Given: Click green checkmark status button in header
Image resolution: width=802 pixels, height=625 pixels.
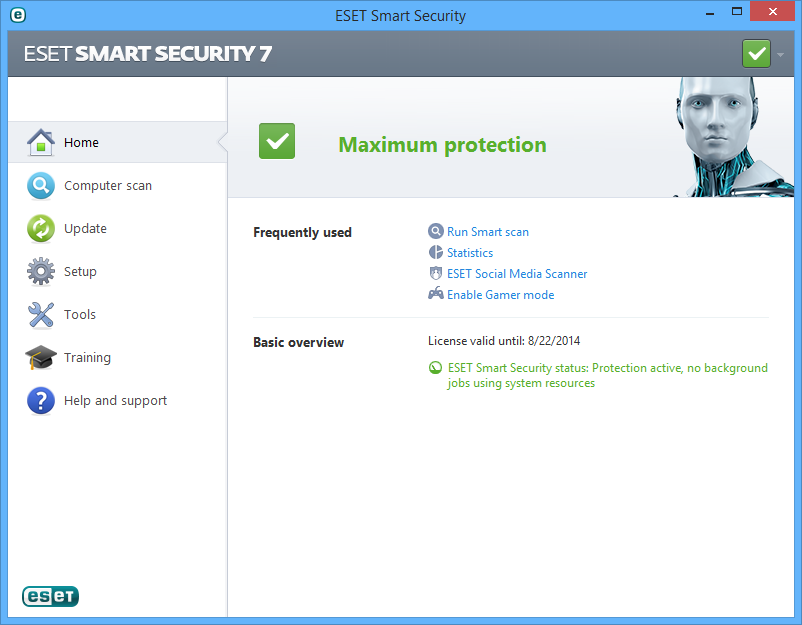Looking at the screenshot, I should pos(756,54).
